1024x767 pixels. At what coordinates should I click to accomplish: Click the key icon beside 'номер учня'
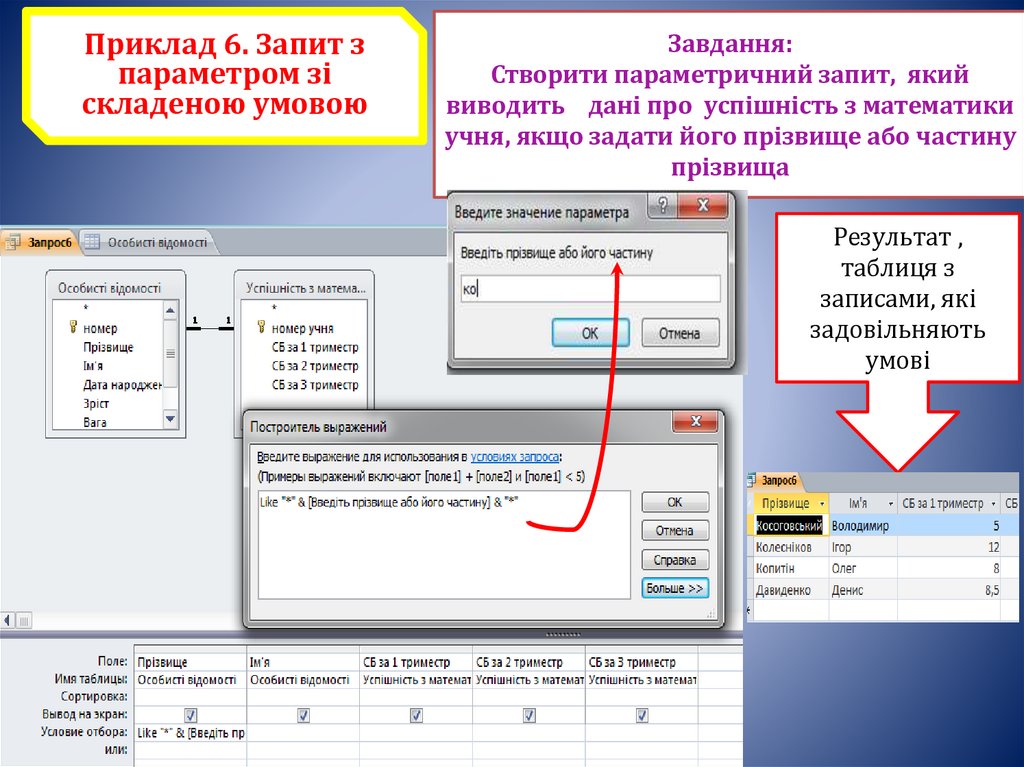coord(262,327)
